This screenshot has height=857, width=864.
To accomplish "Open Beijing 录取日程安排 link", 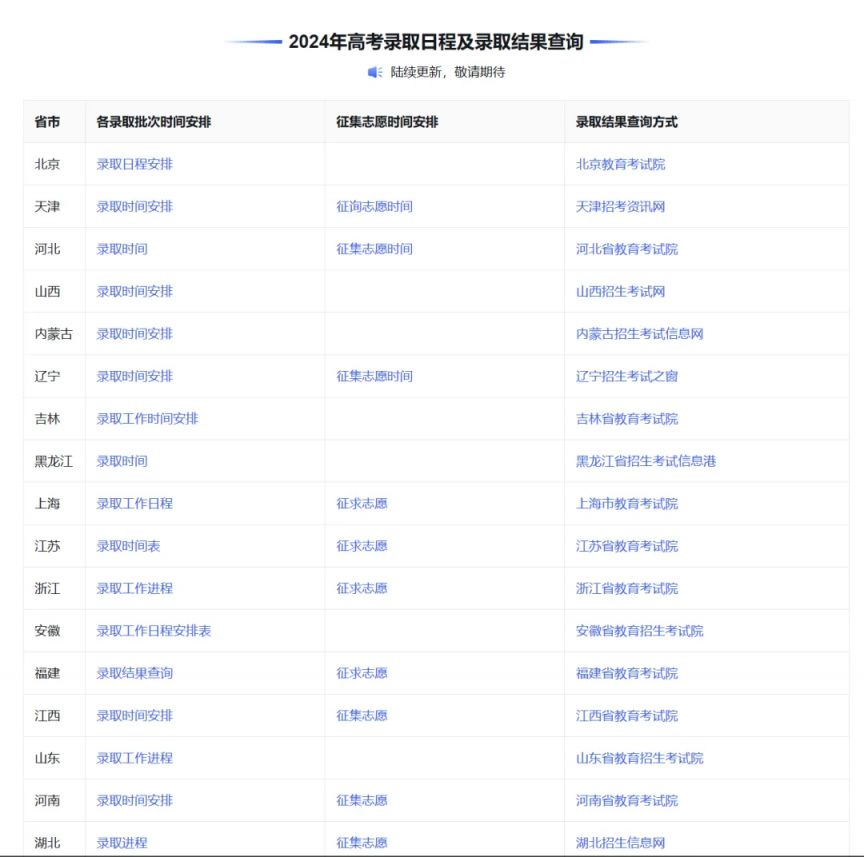I will tap(134, 164).
